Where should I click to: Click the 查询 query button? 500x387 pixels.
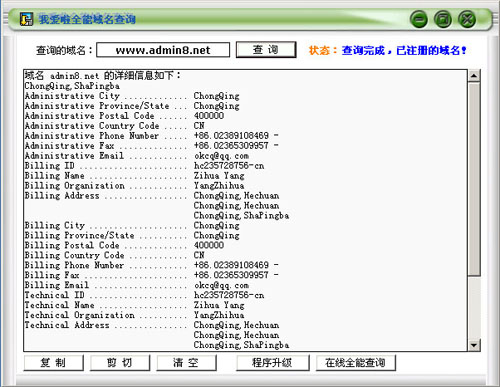266,50
